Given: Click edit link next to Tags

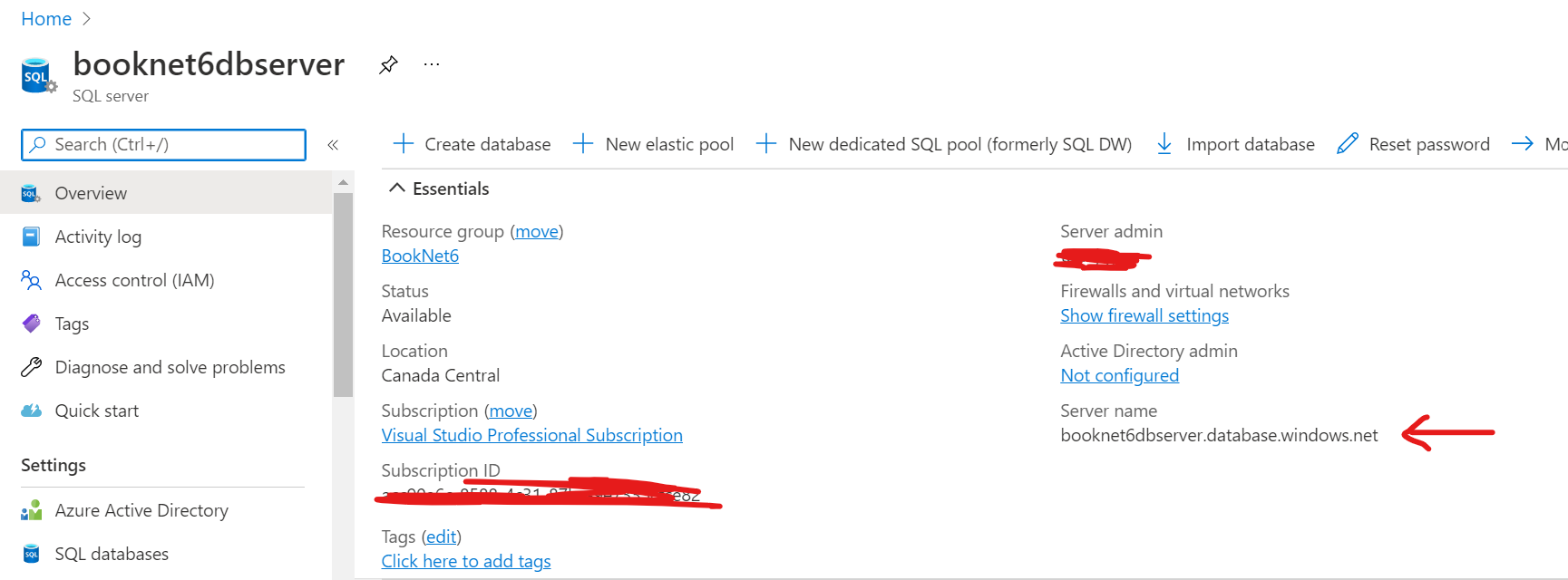Looking at the screenshot, I should click(442, 536).
